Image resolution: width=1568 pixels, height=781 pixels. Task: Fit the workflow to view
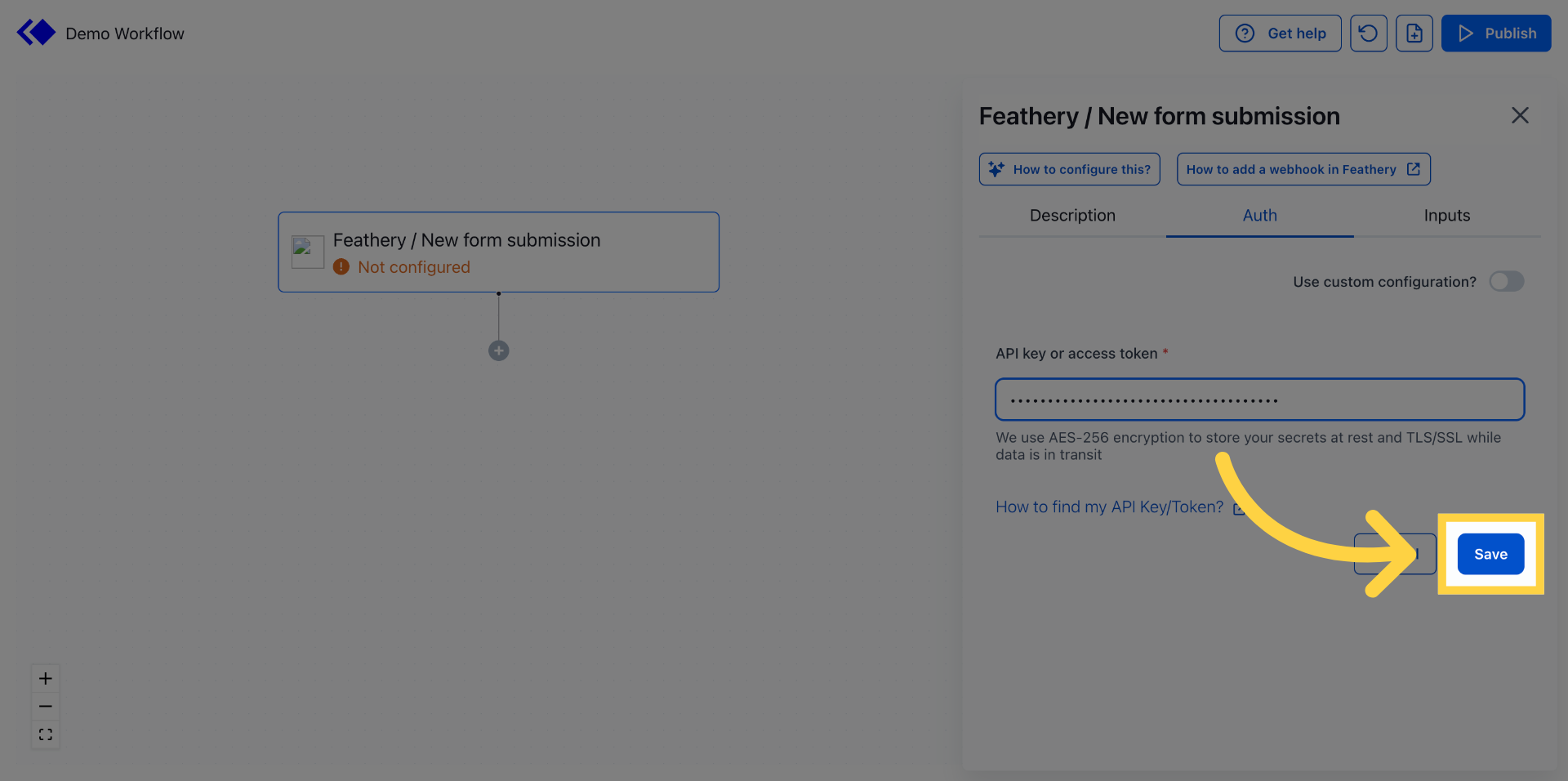(x=46, y=734)
